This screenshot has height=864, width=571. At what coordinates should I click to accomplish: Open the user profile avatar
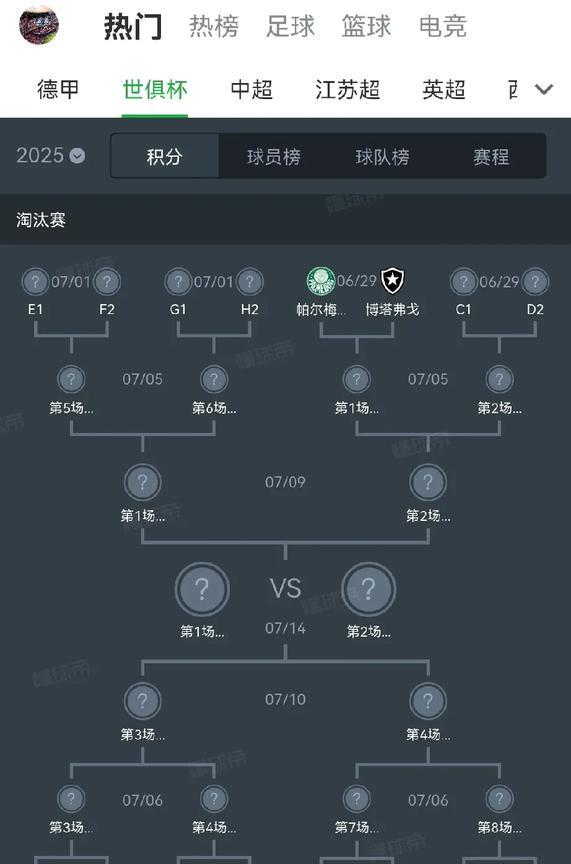coord(39,25)
